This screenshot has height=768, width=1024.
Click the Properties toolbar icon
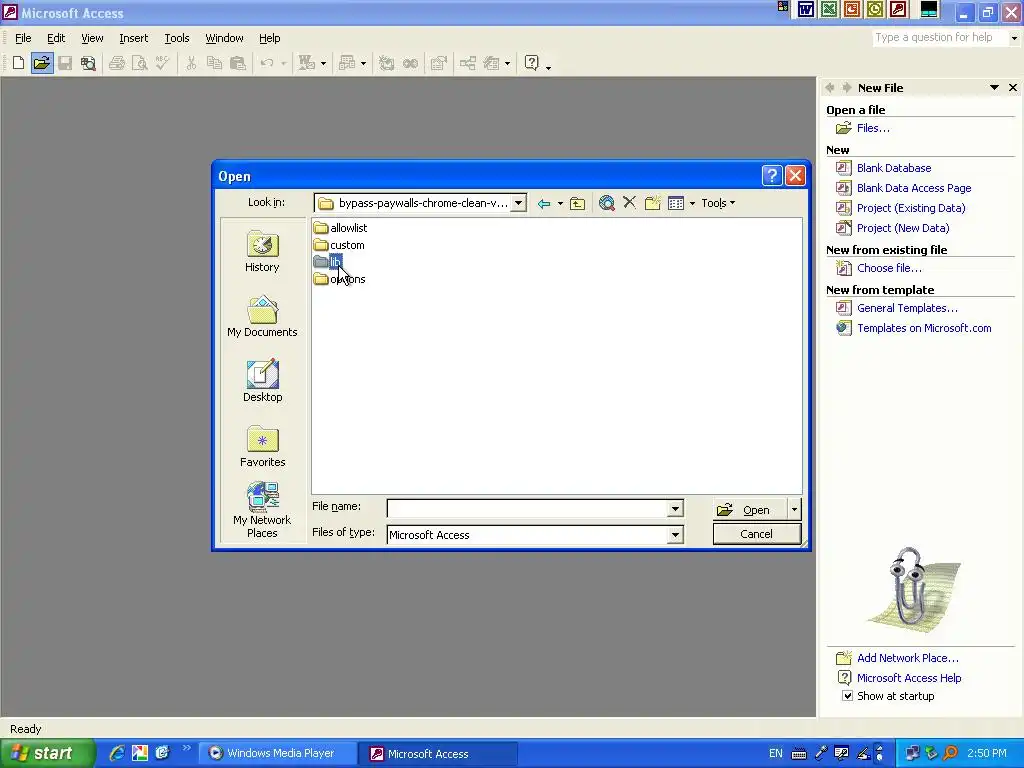tap(439, 63)
